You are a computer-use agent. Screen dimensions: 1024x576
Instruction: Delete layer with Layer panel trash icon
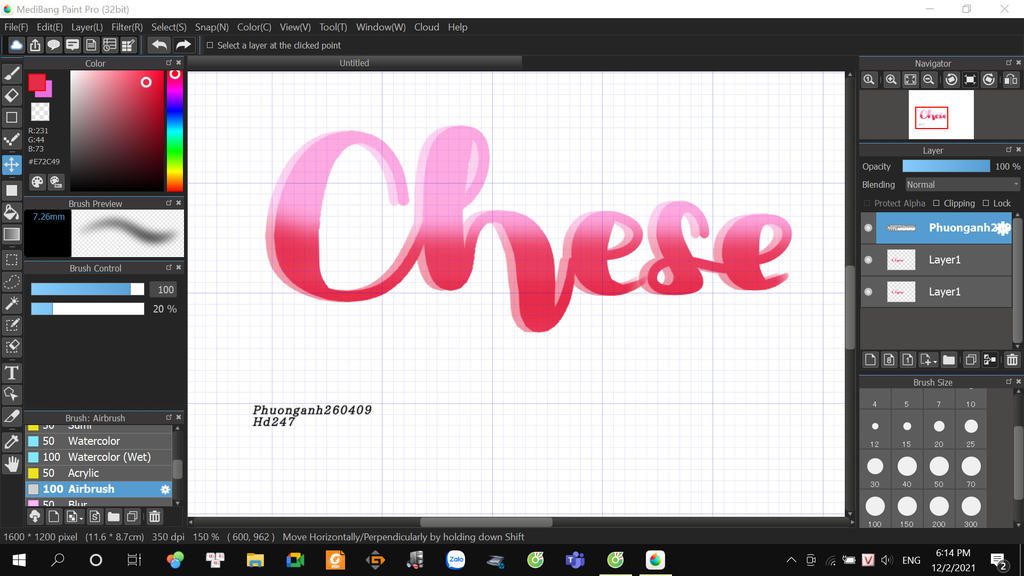1012,360
